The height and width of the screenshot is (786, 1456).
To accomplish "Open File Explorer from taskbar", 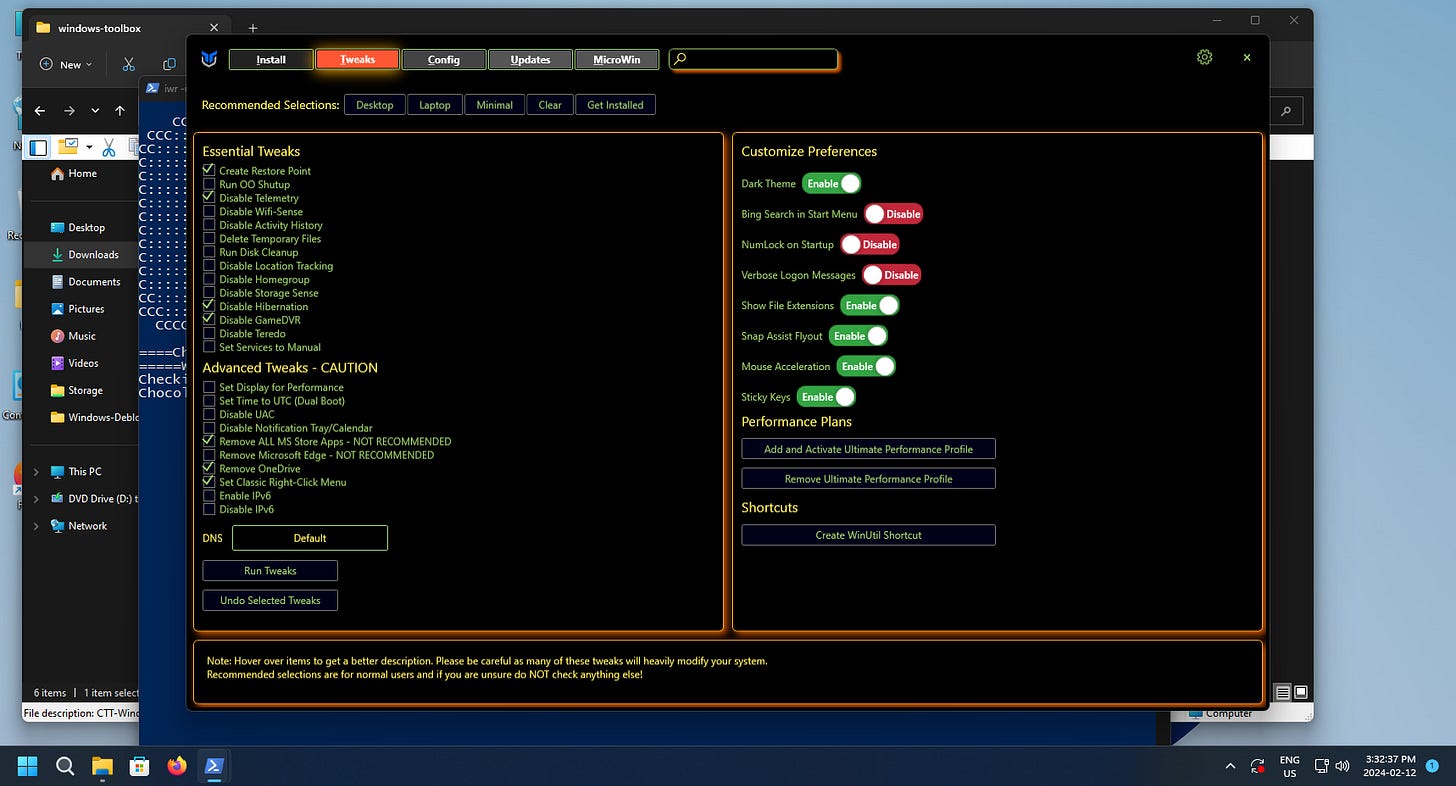I will [x=102, y=766].
